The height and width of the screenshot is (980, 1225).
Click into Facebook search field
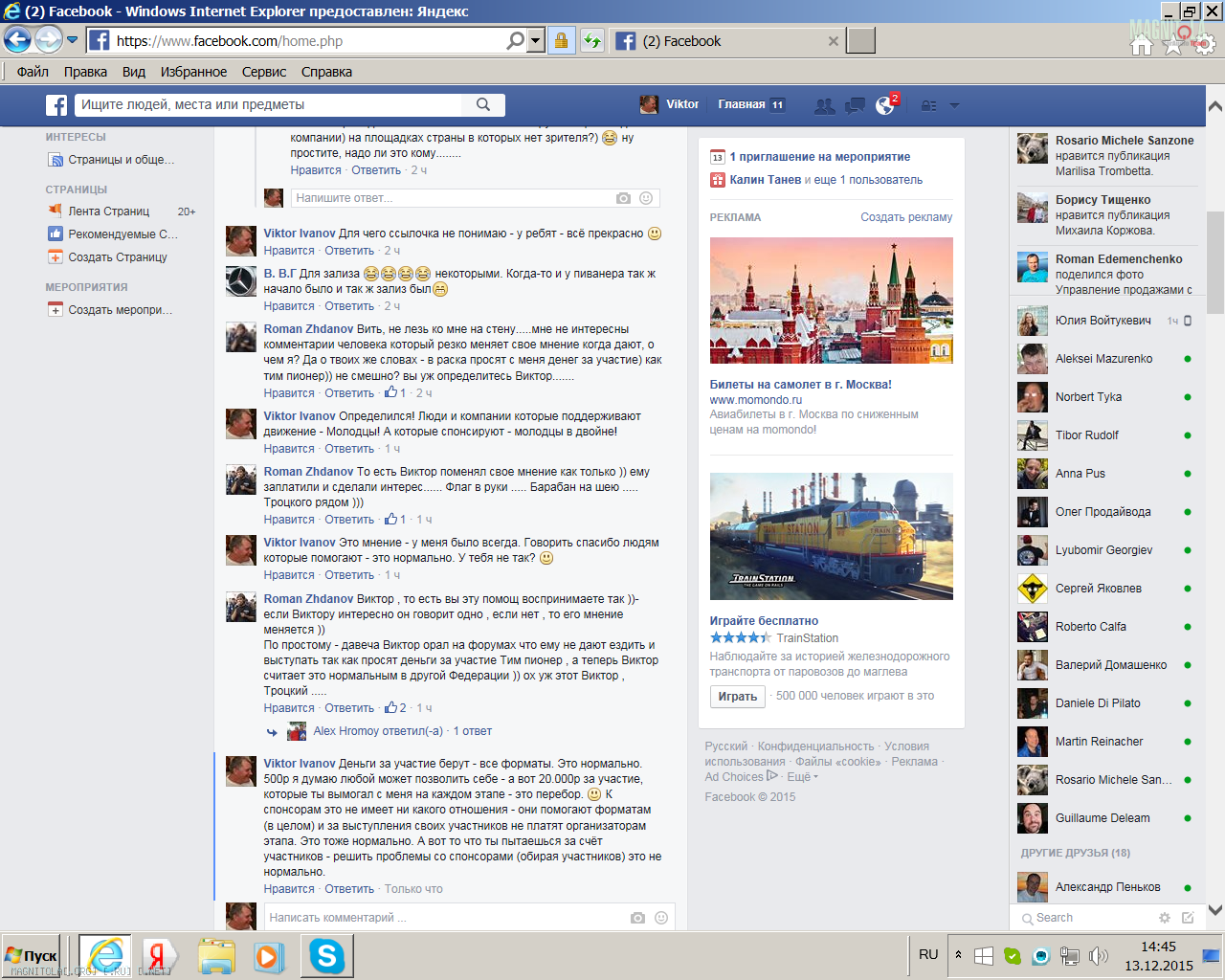pyautogui.click(x=270, y=104)
